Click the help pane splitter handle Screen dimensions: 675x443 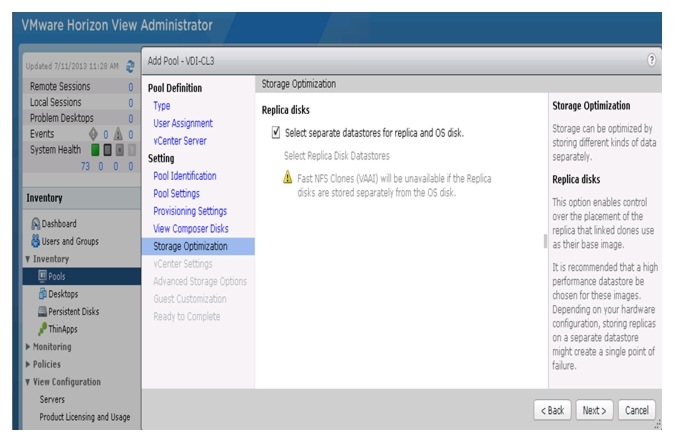coord(546,241)
